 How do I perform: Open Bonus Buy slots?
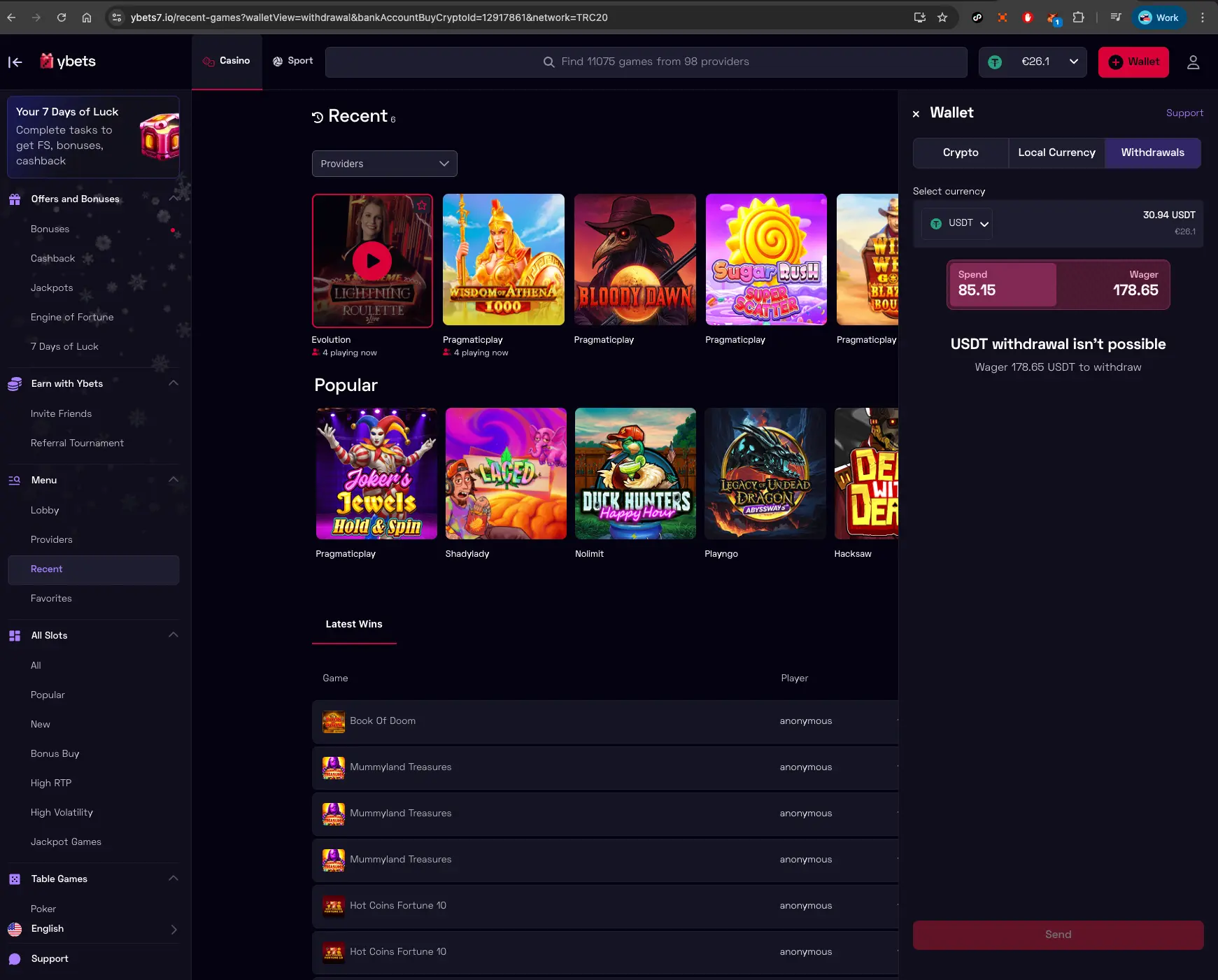(x=55, y=754)
